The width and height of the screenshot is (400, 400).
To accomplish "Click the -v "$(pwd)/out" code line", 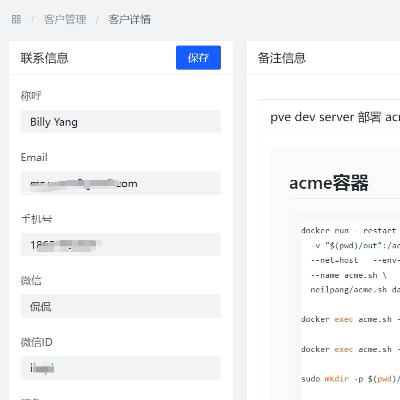I will [x=355, y=246].
